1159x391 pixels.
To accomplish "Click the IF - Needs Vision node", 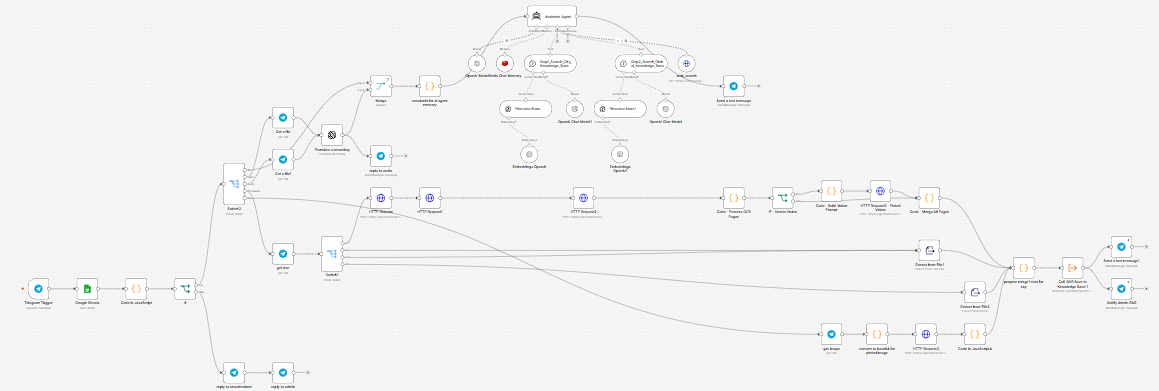I will pyautogui.click(x=782, y=198).
